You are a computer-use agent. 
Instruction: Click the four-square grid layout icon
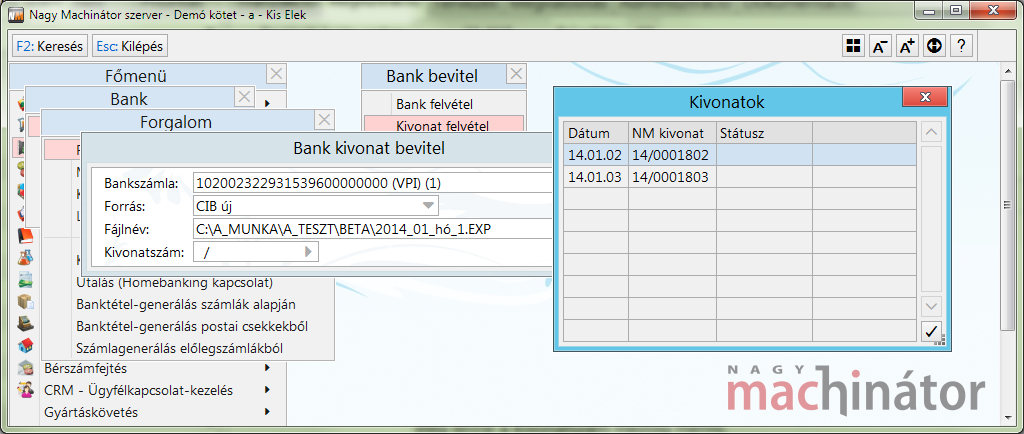853,46
